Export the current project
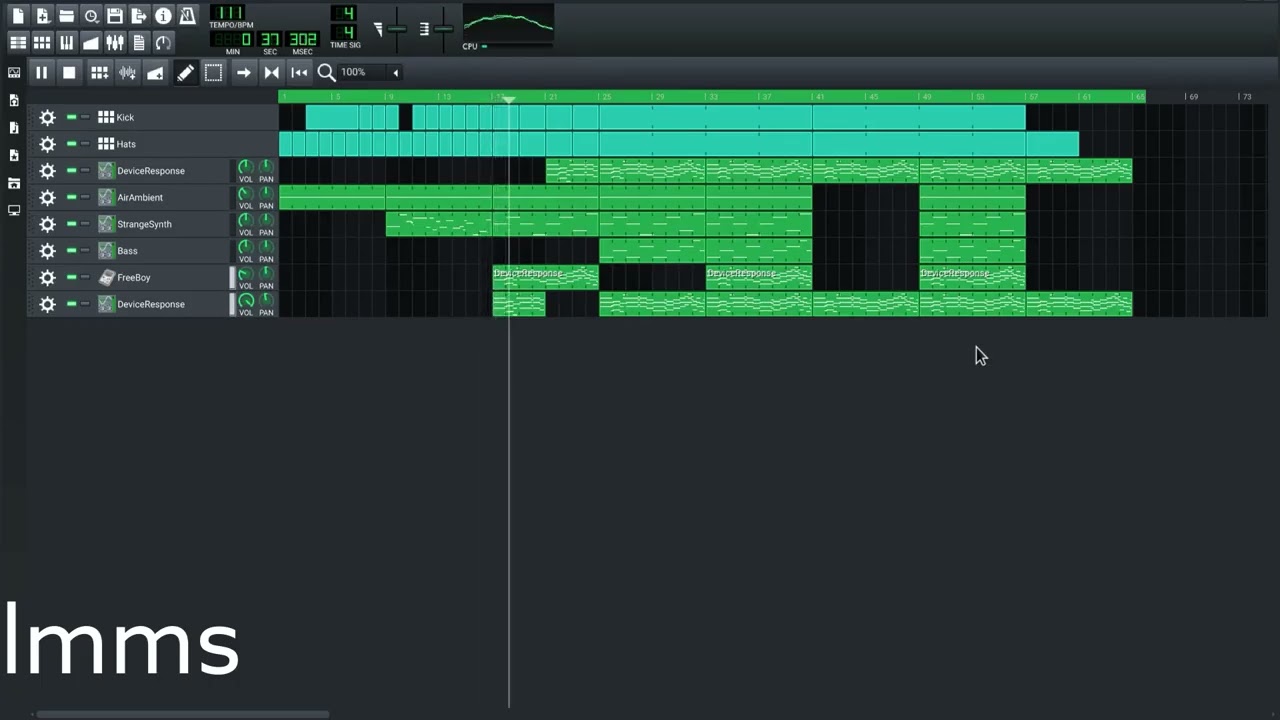 tap(139, 16)
